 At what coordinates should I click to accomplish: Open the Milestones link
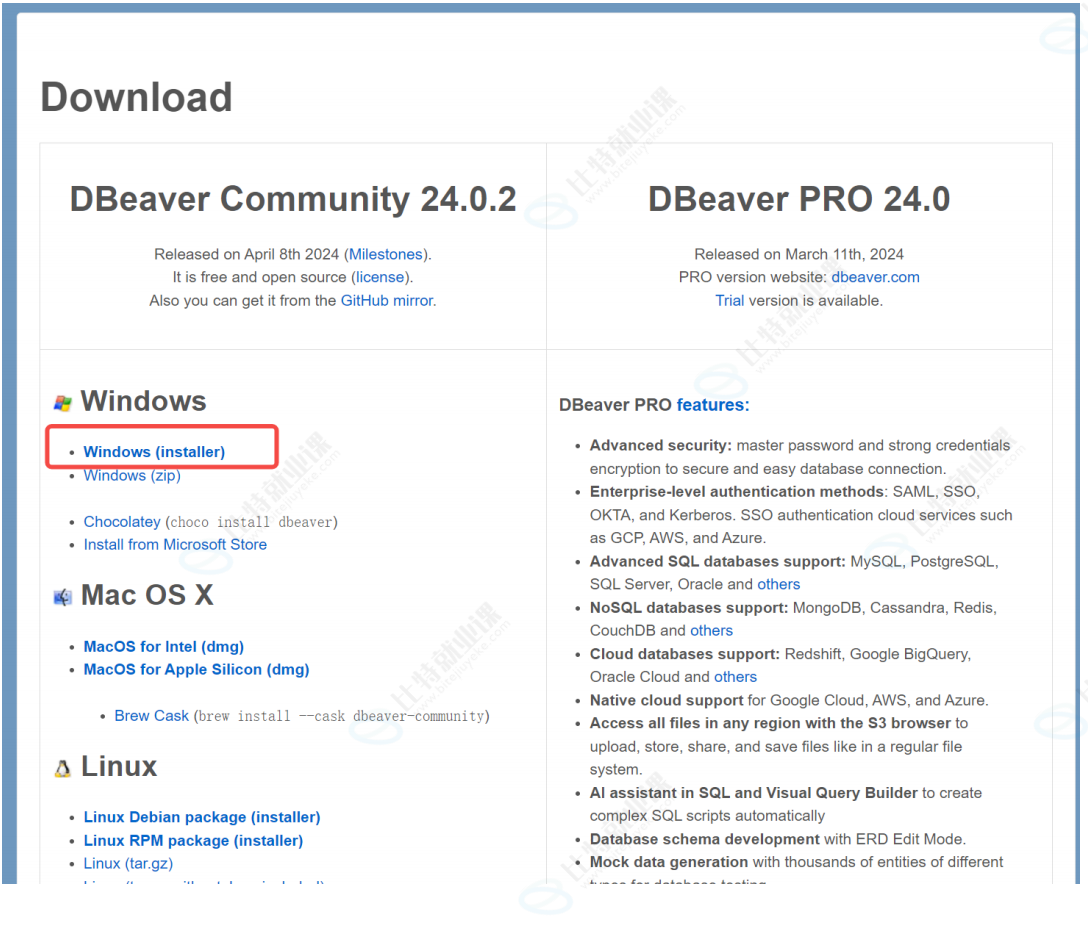[x=386, y=254]
